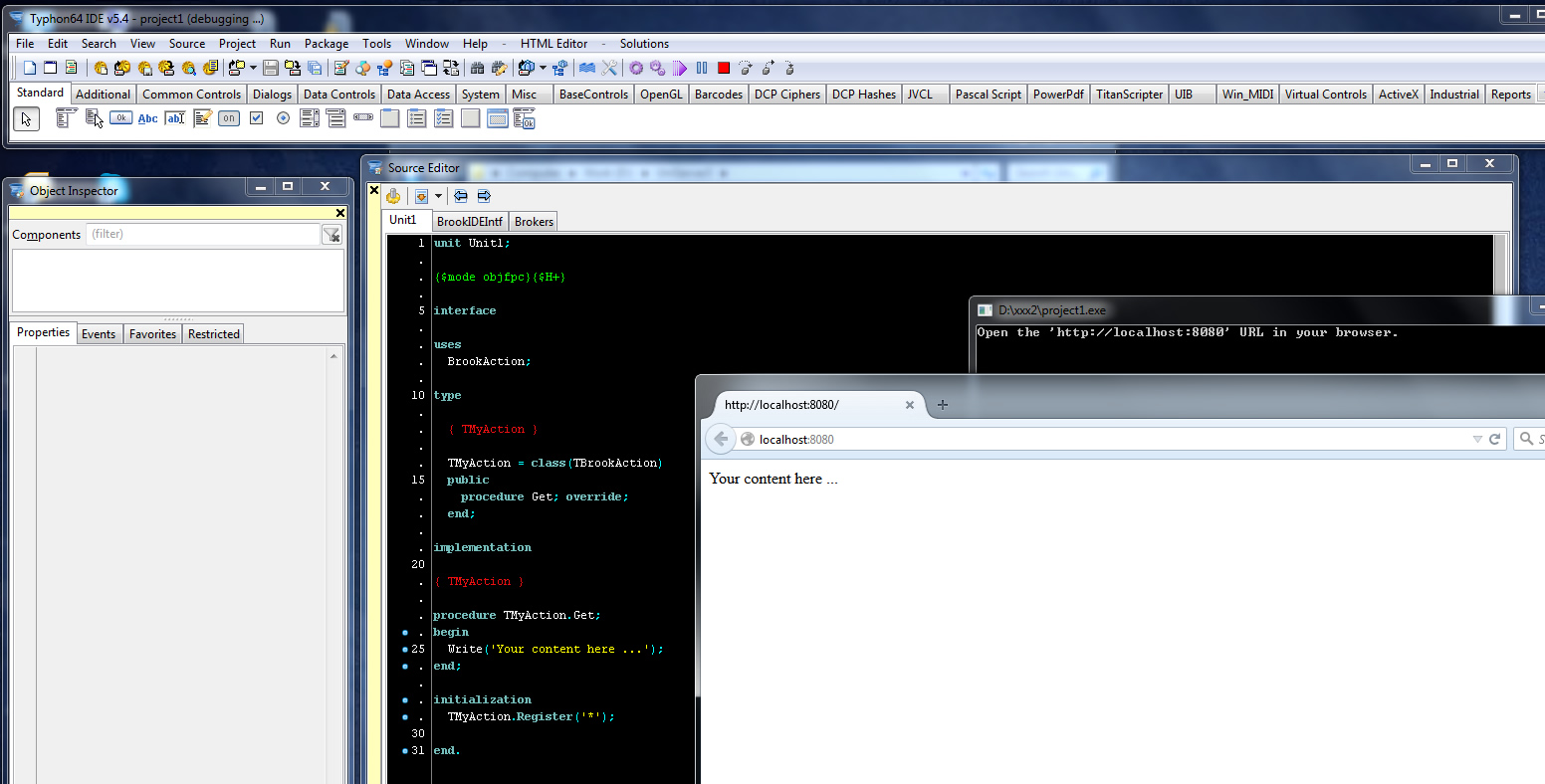
Task: Expand the Source Editor jump-to dropdown arrow
Action: (438, 196)
